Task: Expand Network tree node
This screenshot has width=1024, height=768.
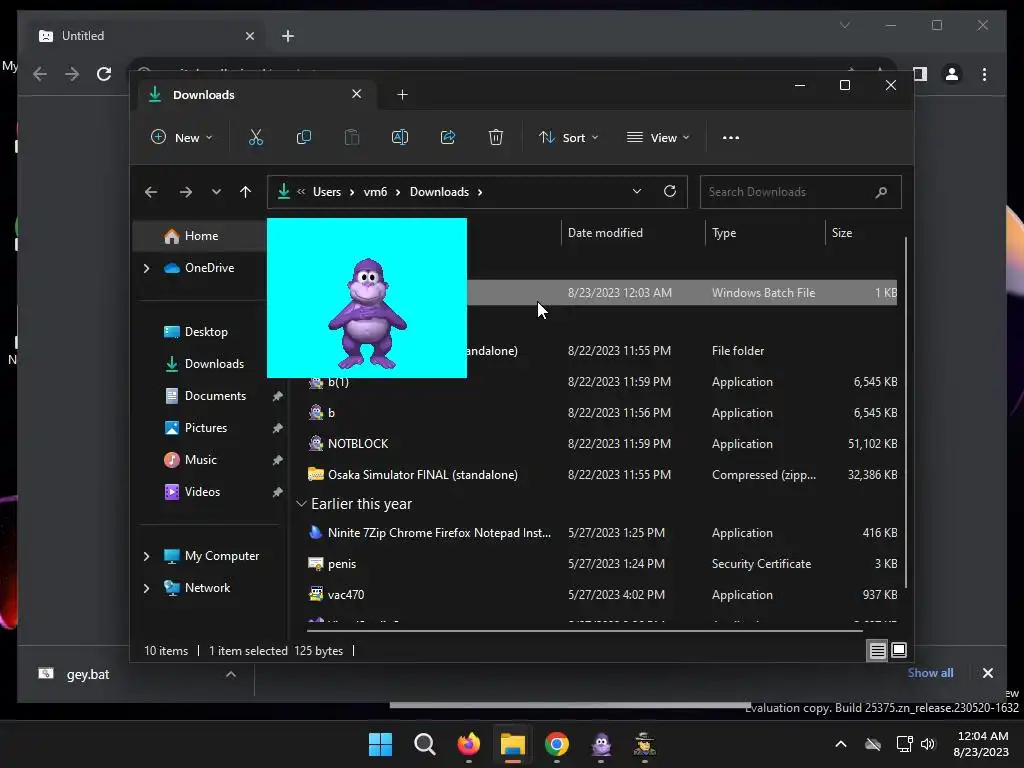Action: click(146, 588)
